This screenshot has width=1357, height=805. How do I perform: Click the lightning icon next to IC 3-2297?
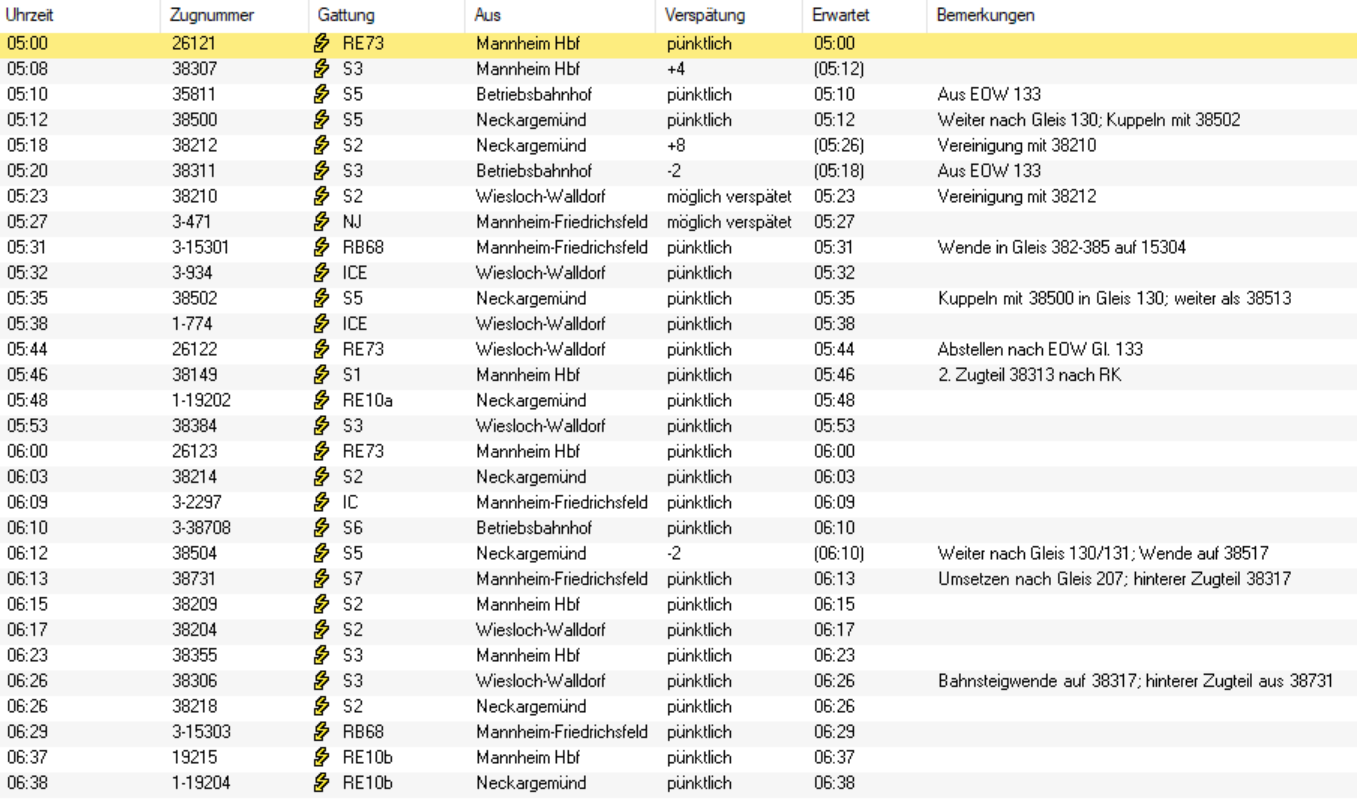click(321, 502)
